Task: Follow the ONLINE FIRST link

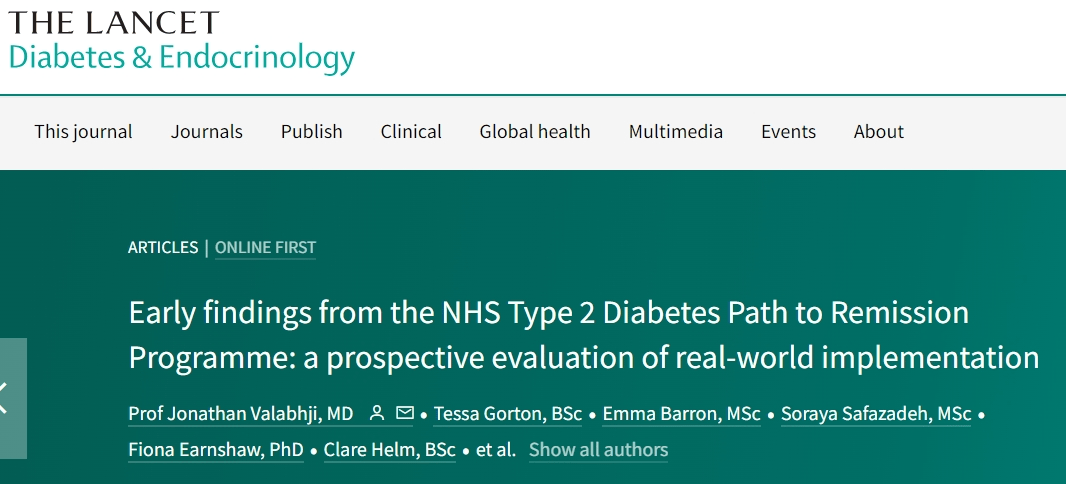Action: click(266, 247)
